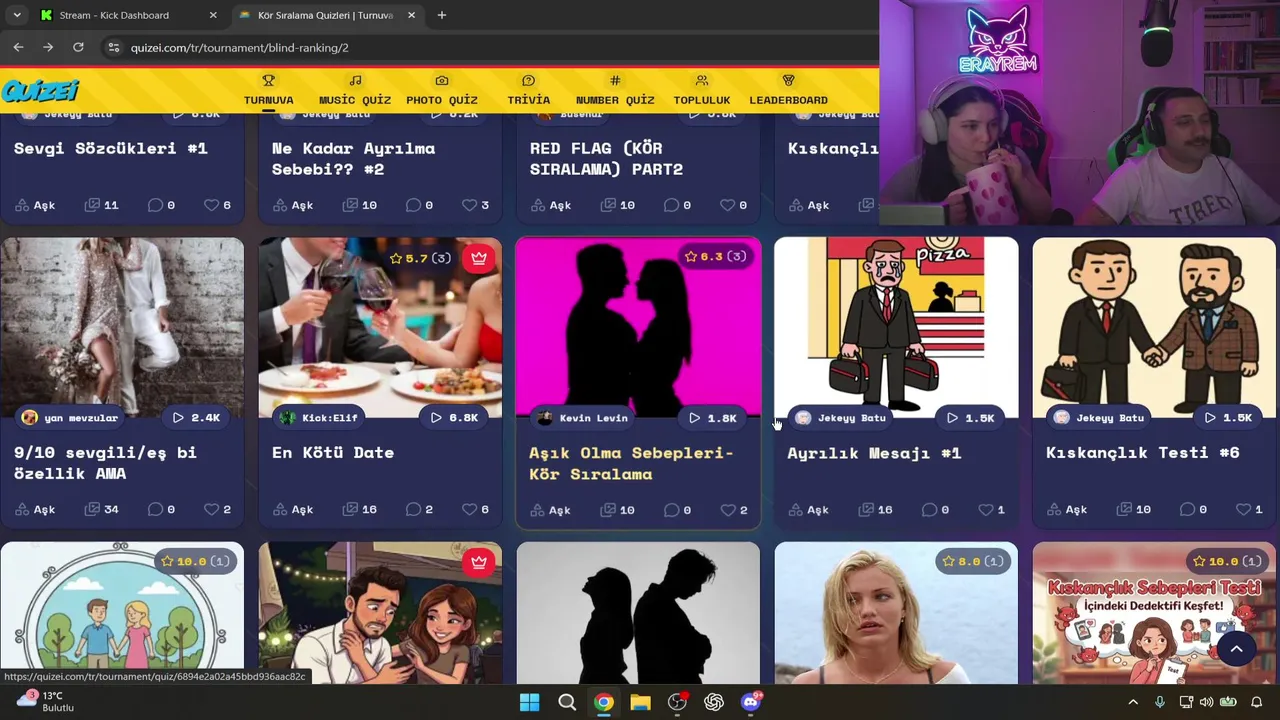This screenshot has width=1280, height=720.
Task: Click the site information icon in address bar
Action: 113,47
